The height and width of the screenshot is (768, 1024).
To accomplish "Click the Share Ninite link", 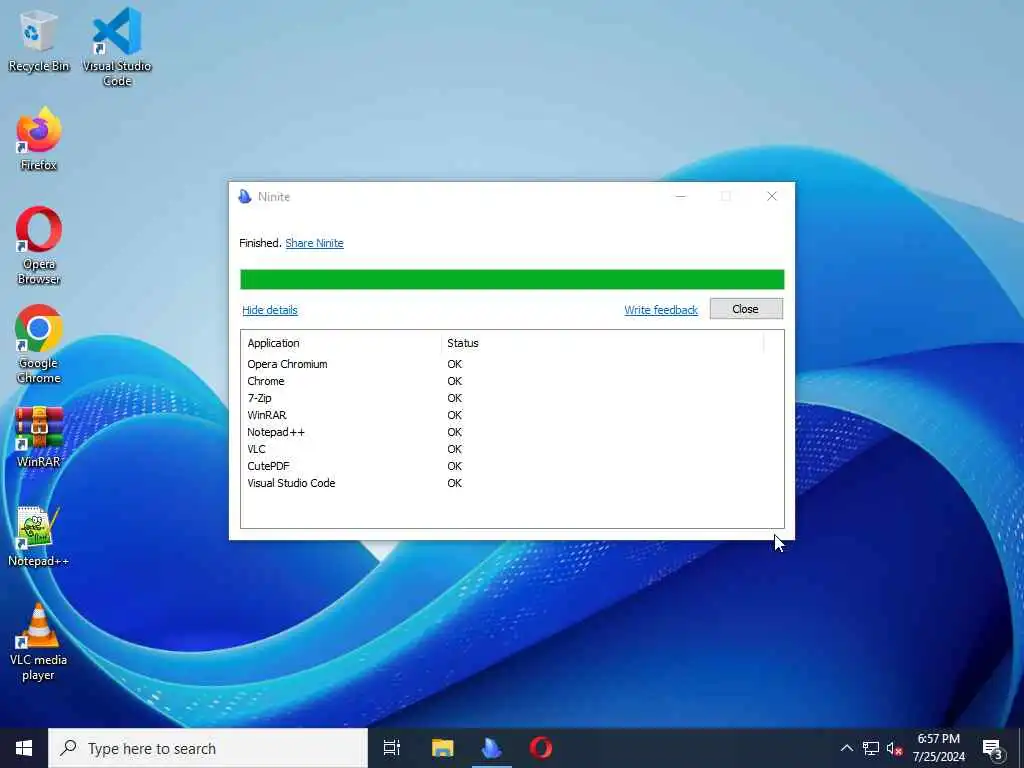I will pyautogui.click(x=314, y=243).
